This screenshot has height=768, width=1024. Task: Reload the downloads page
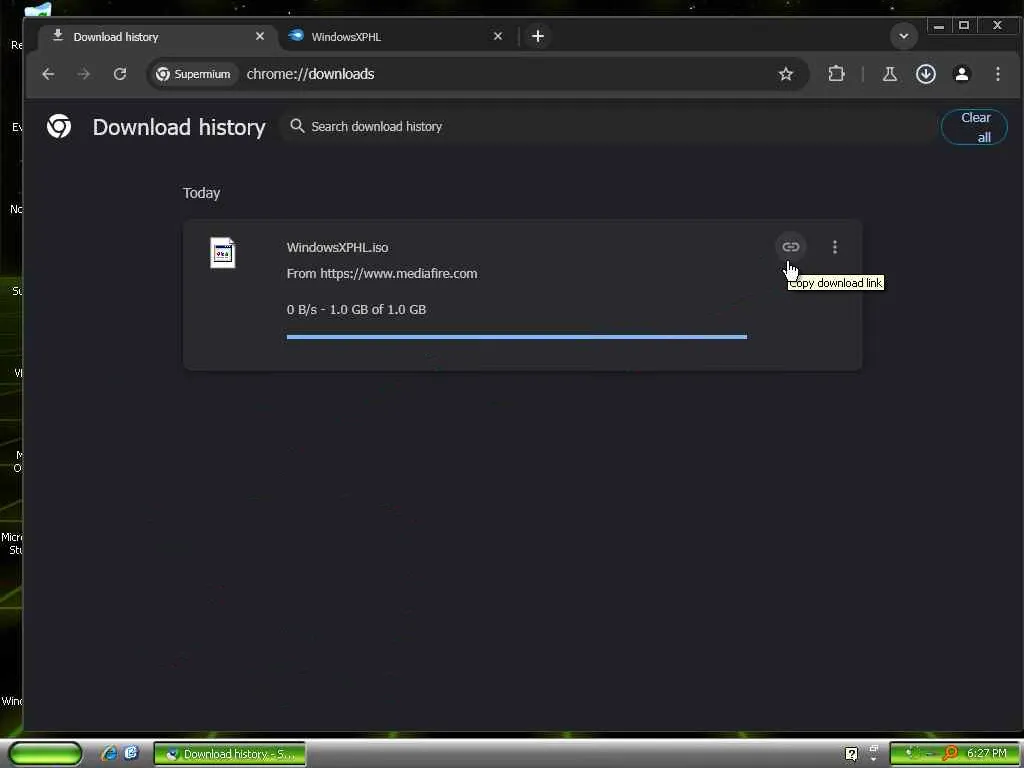(120, 74)
